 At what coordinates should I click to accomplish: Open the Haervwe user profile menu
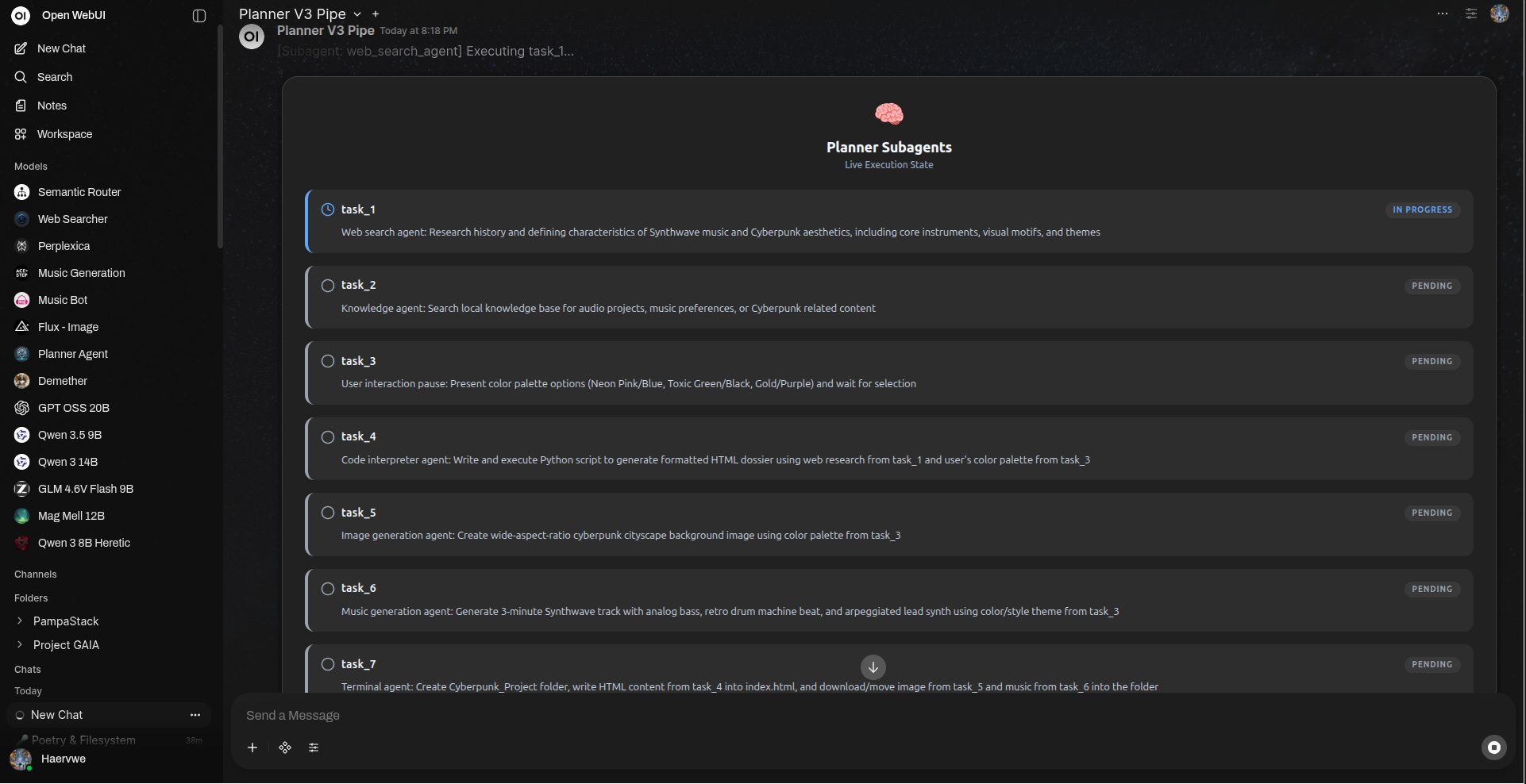[x=63, y=759]
